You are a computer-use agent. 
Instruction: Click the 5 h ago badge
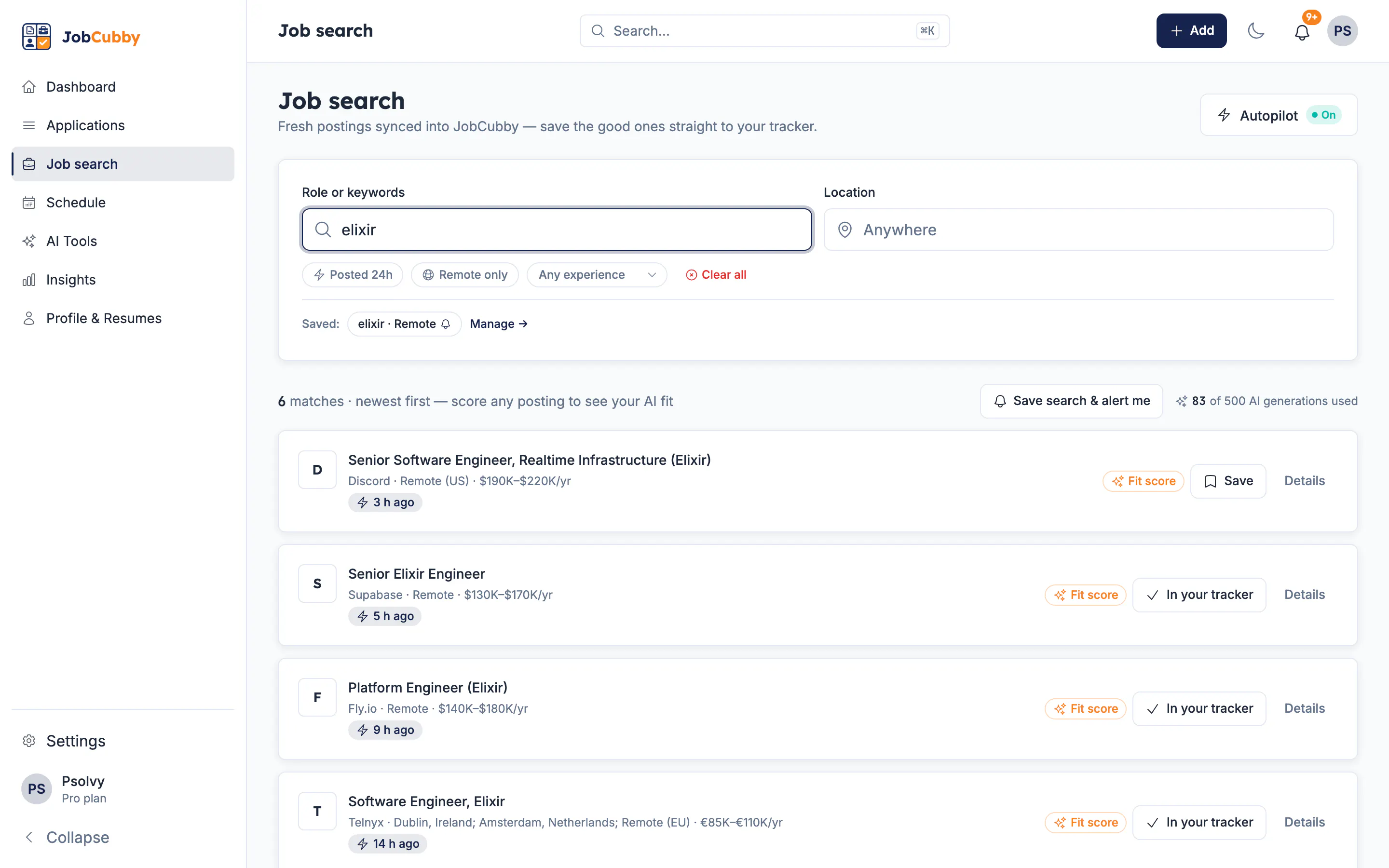tap(384, 616)
